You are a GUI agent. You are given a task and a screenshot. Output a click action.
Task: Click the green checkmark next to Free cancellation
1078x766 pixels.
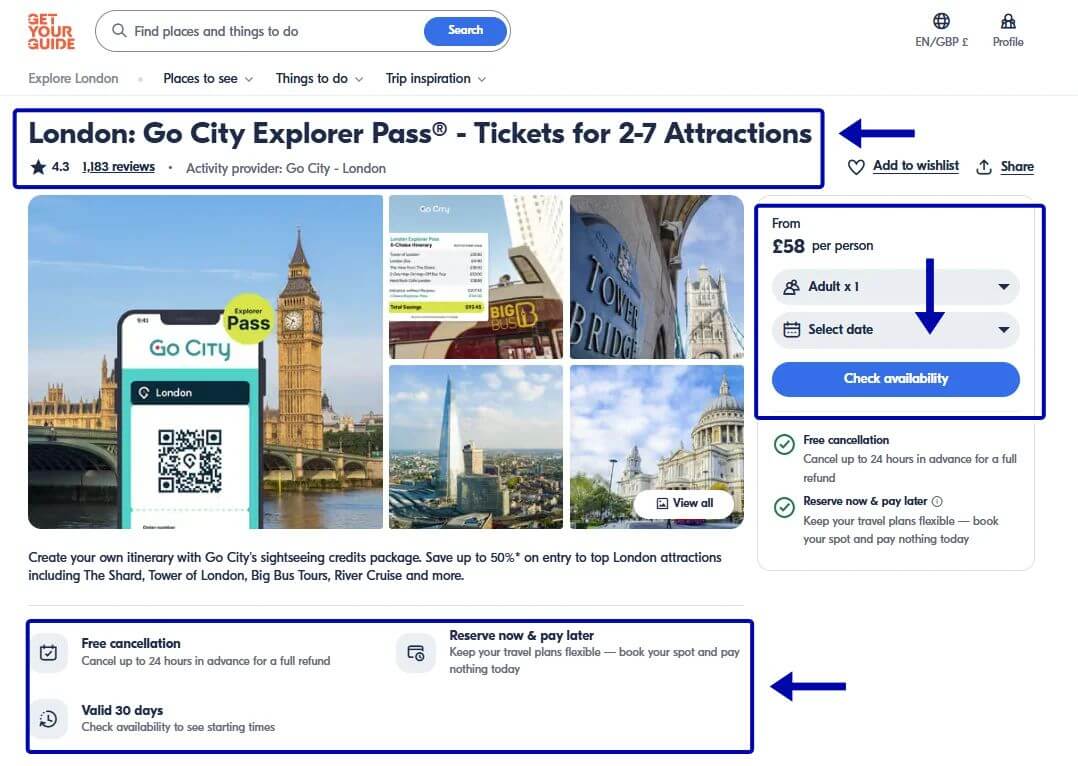(784, 444)
